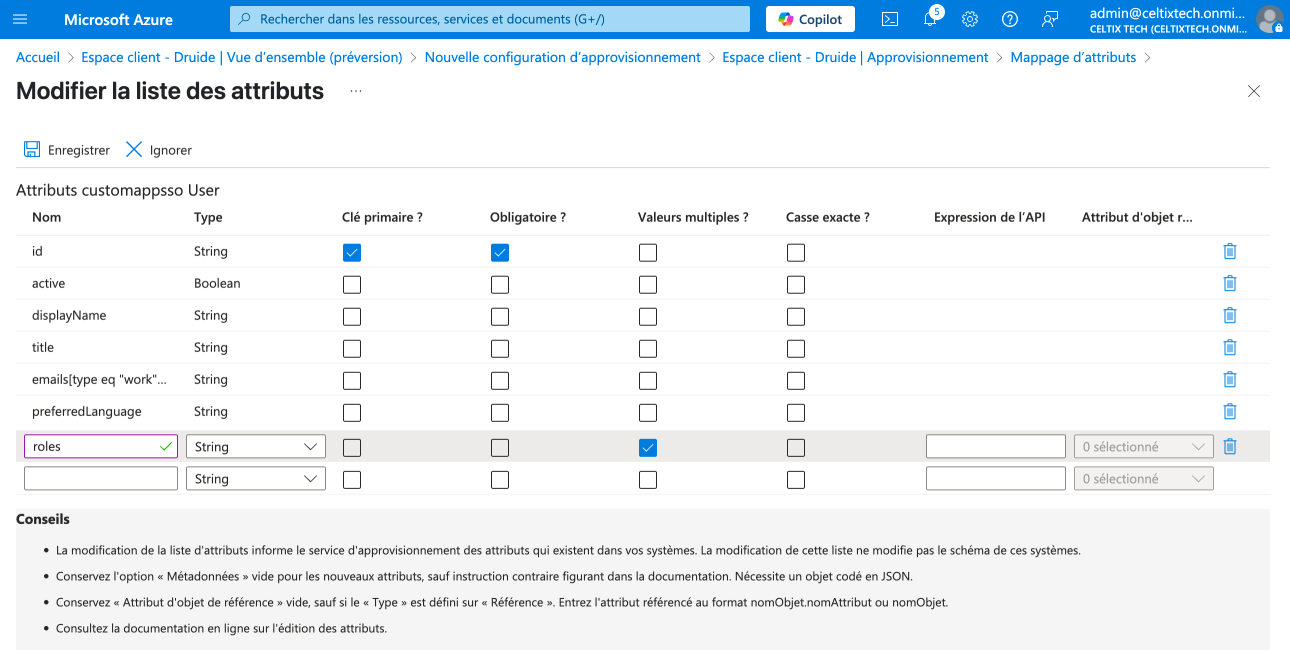The image size is (1290, 650).
Task: Open the settings gear in header
Action: pos(969,20)
